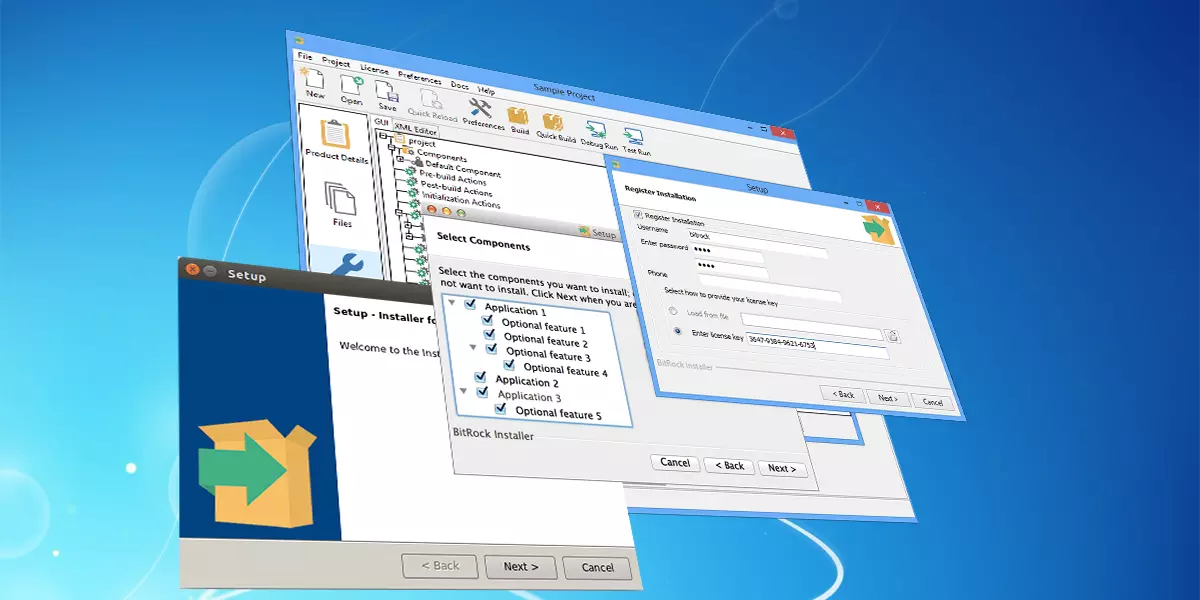This screenshot has height=600, width=1200.
Task: Select the blue wrench sidebar icon
Action: click(x=347, y=267)
